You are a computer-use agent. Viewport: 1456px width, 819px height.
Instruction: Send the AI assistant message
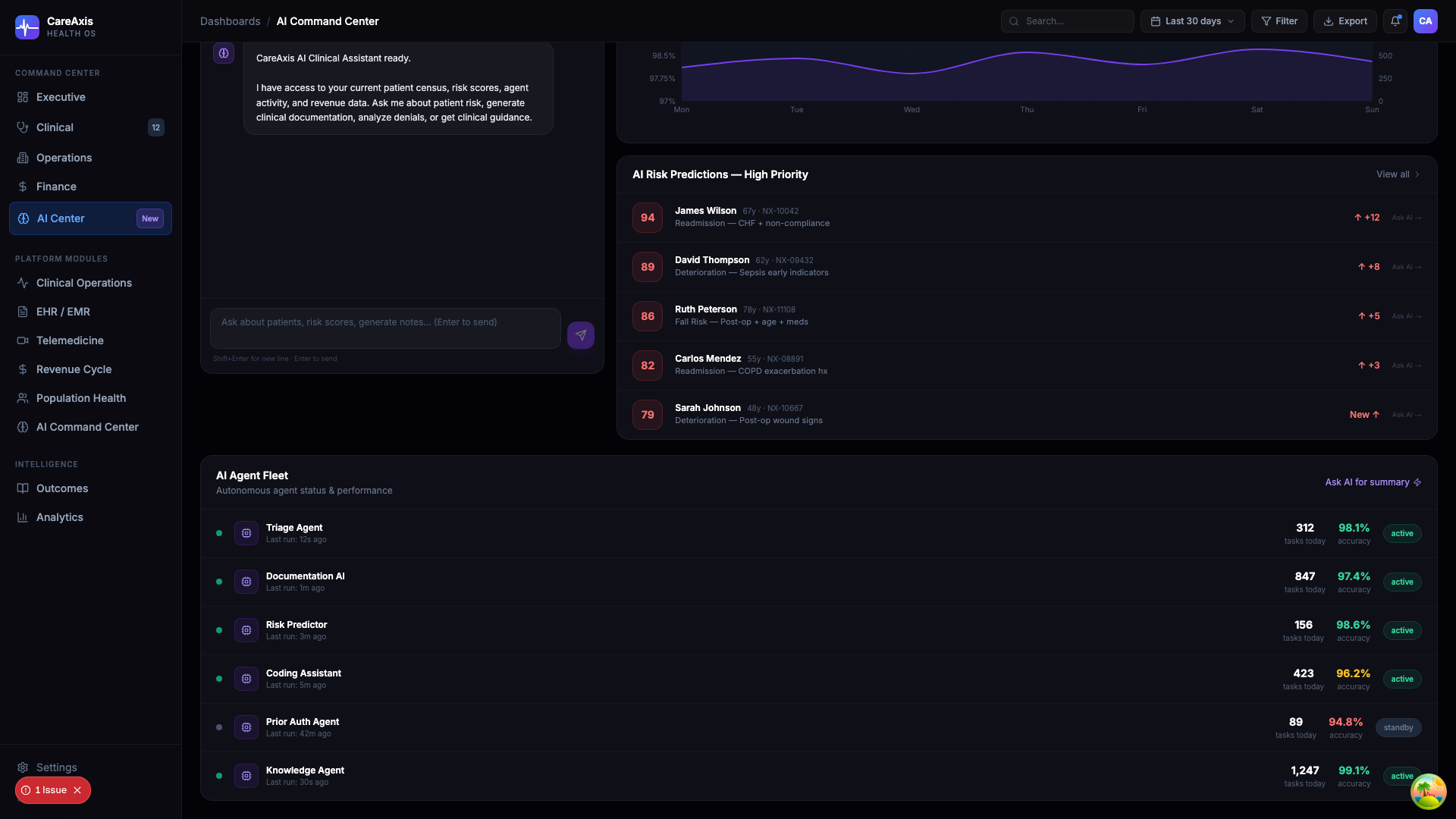pyautogui.click(x=581, y=335)
